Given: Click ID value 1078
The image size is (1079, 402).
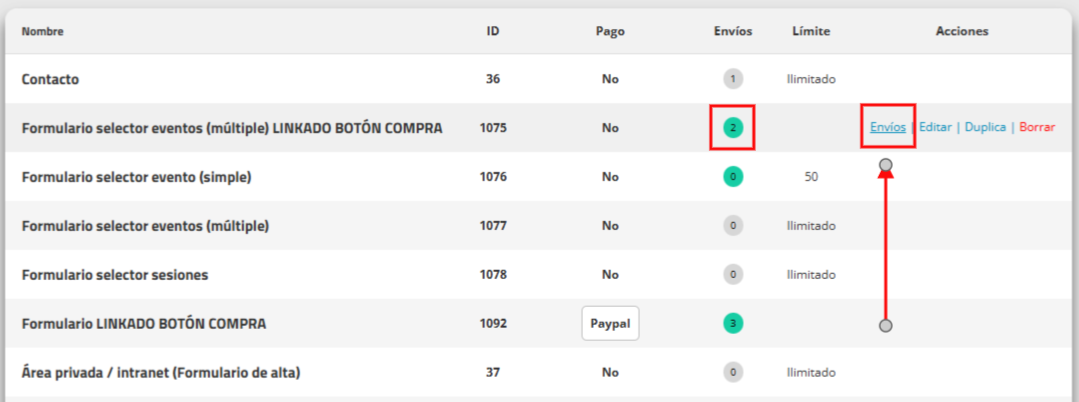Looking at the screenshot, I should tap(493, 275).
